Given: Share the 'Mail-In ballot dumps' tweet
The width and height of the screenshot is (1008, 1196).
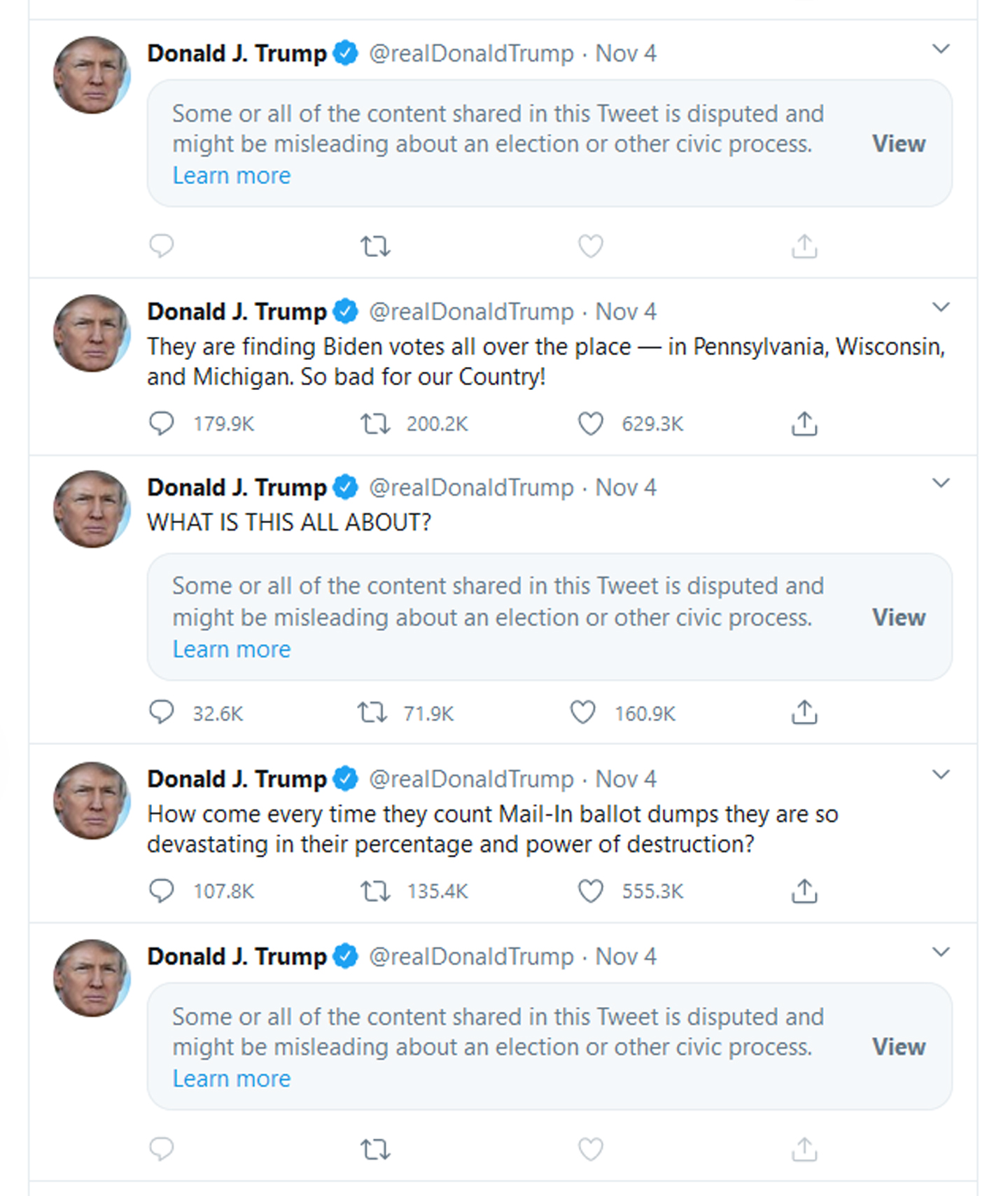Looking at the screenshot, I should pyautogui.click(x=804, y=891).
